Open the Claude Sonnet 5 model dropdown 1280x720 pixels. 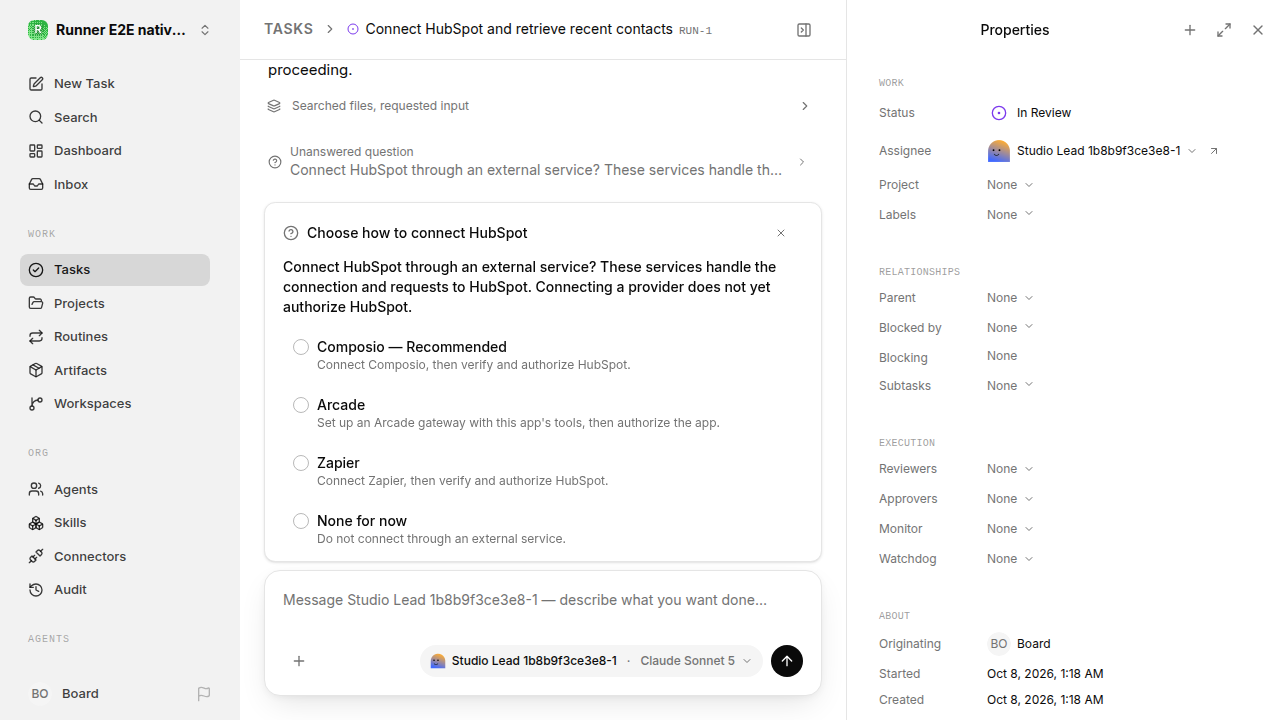click(x=696, y=661)
